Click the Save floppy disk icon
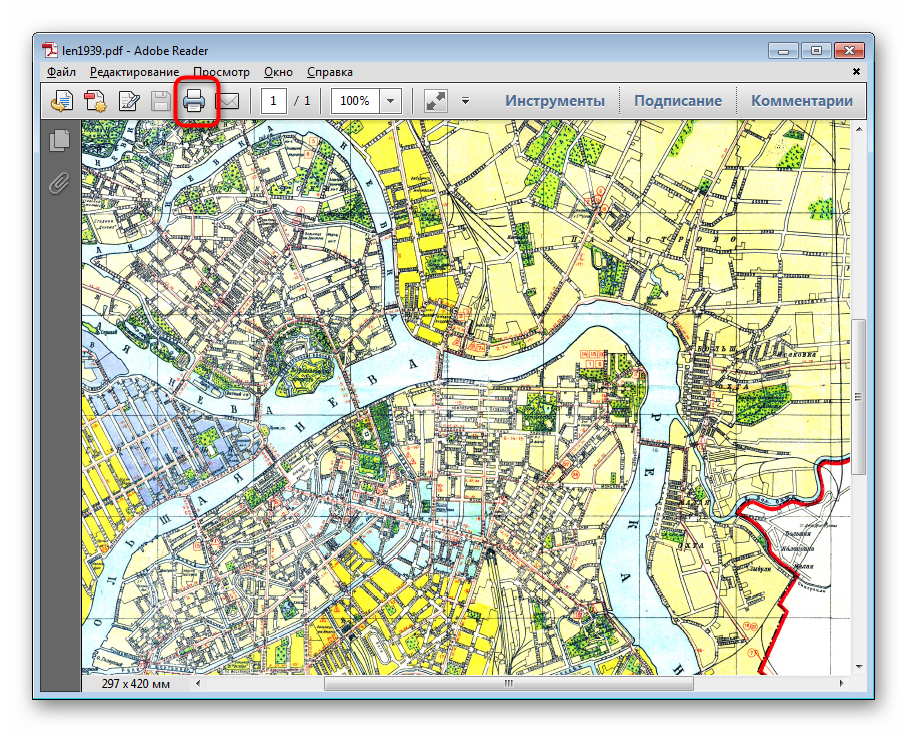Screen dimensions: 907x732 (x=160, y=101)
